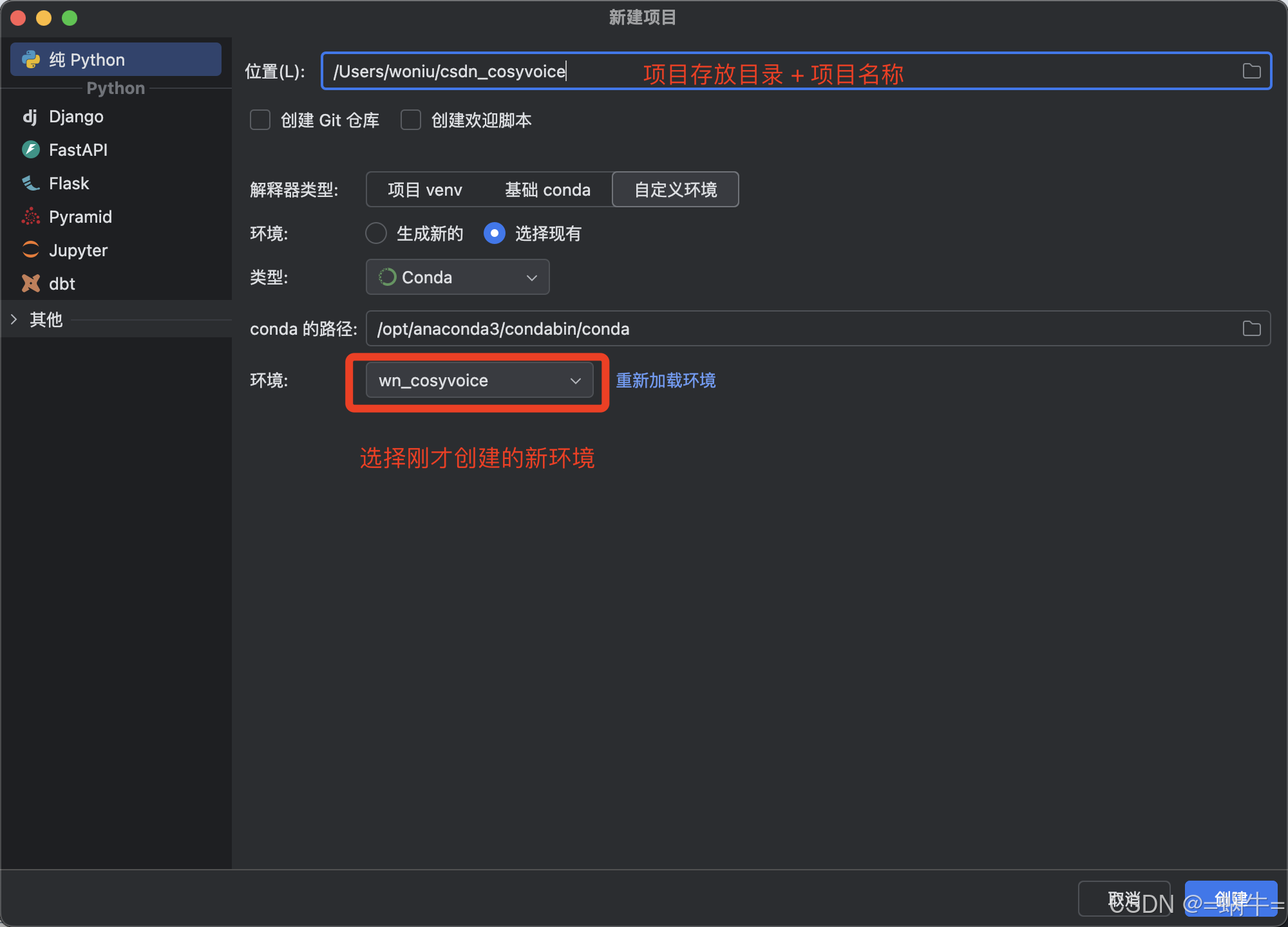Select the Pyramid project icon
1288x927 pixels.
30,217
